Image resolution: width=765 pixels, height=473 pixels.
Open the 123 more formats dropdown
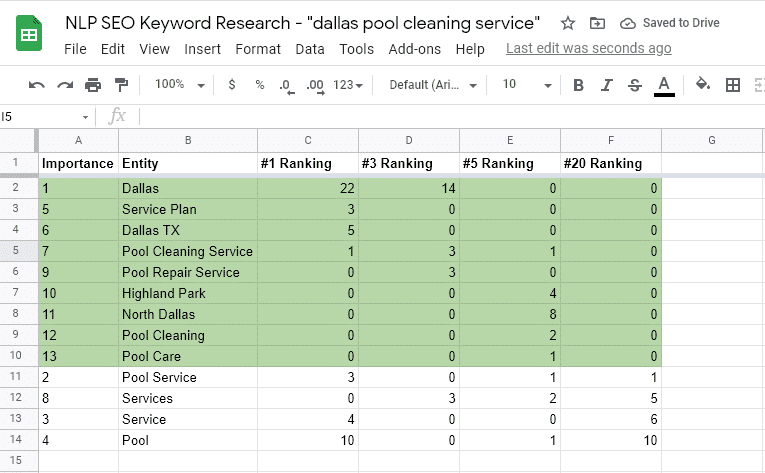click(x=348, y=85)
